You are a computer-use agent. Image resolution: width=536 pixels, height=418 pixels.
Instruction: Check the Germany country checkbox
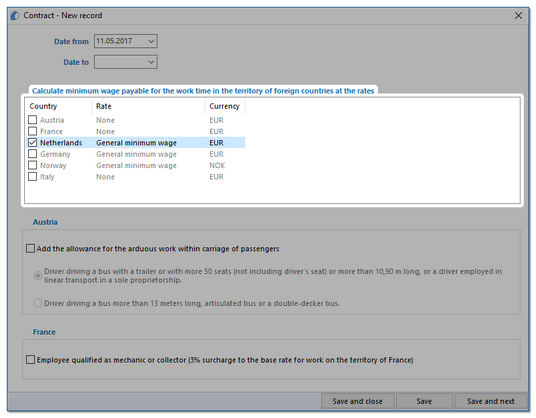click(32, 154)
